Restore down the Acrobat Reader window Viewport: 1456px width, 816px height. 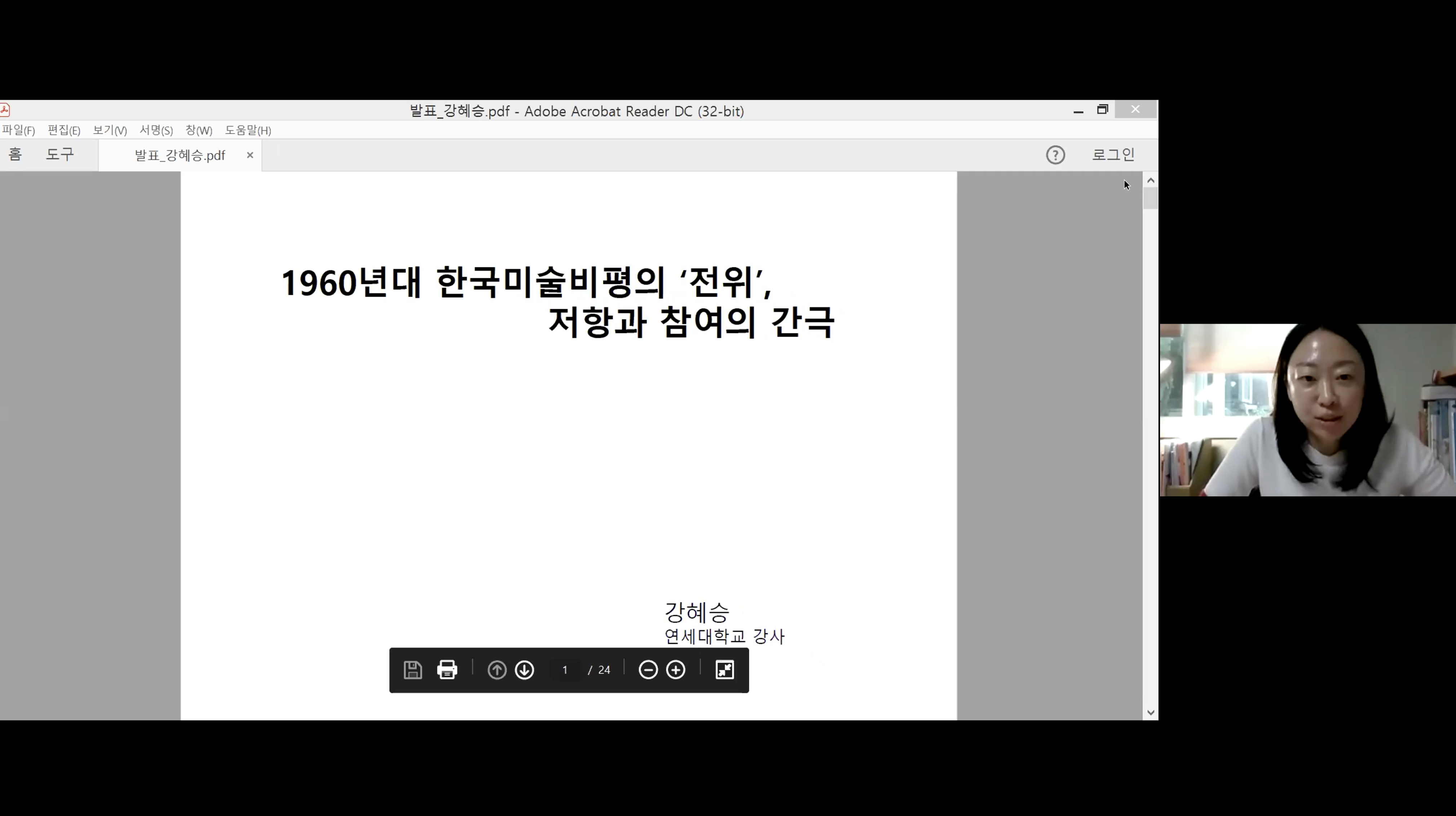(1102, 110)
